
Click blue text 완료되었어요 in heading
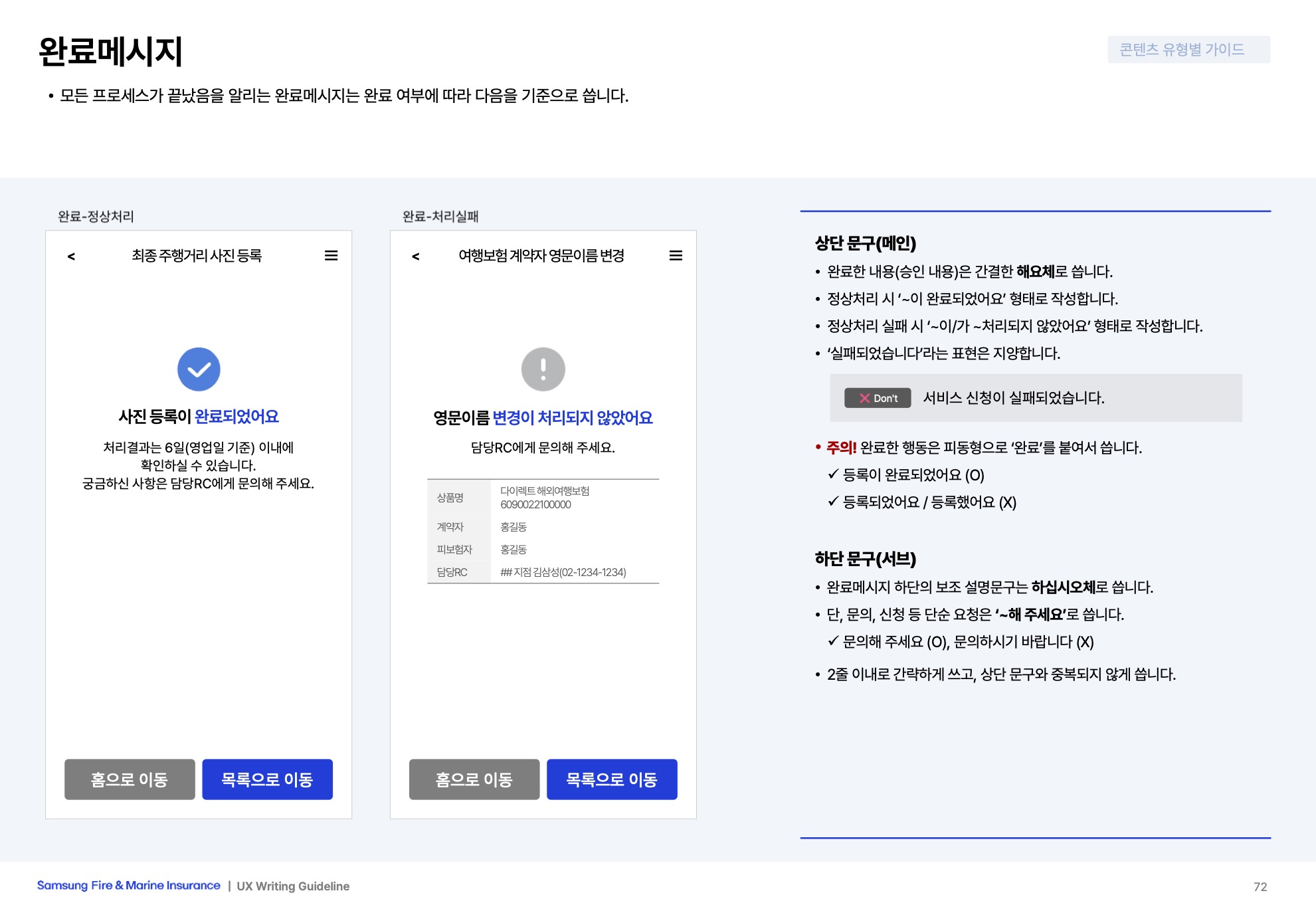[x=236, y=417]
